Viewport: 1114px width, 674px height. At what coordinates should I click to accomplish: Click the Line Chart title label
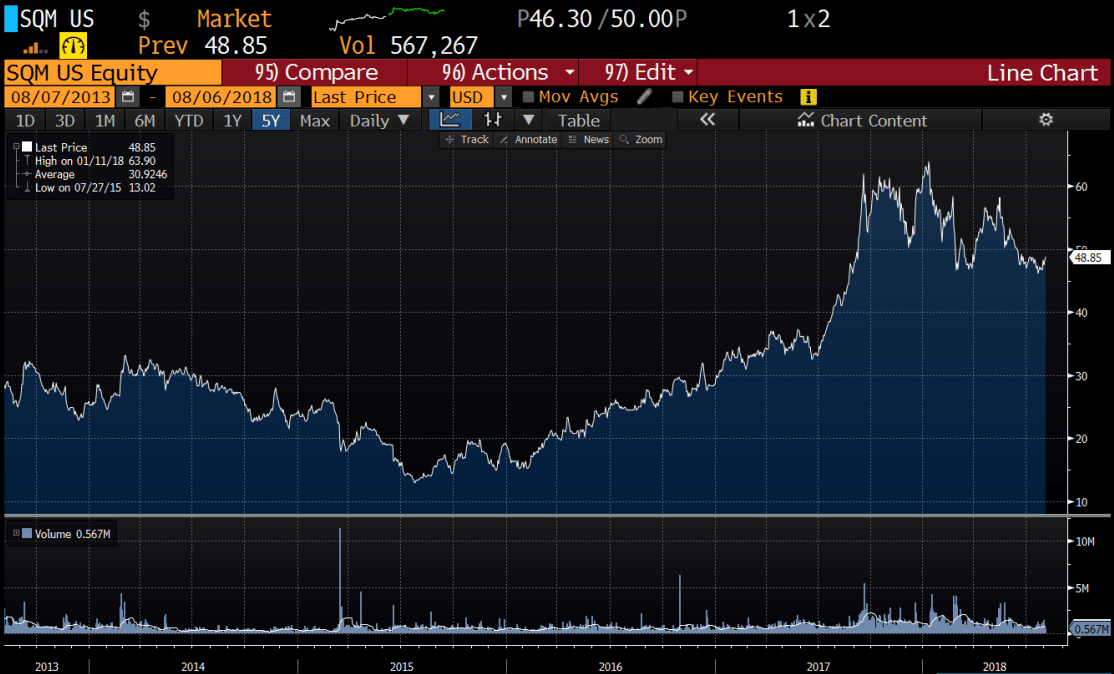1042,72
